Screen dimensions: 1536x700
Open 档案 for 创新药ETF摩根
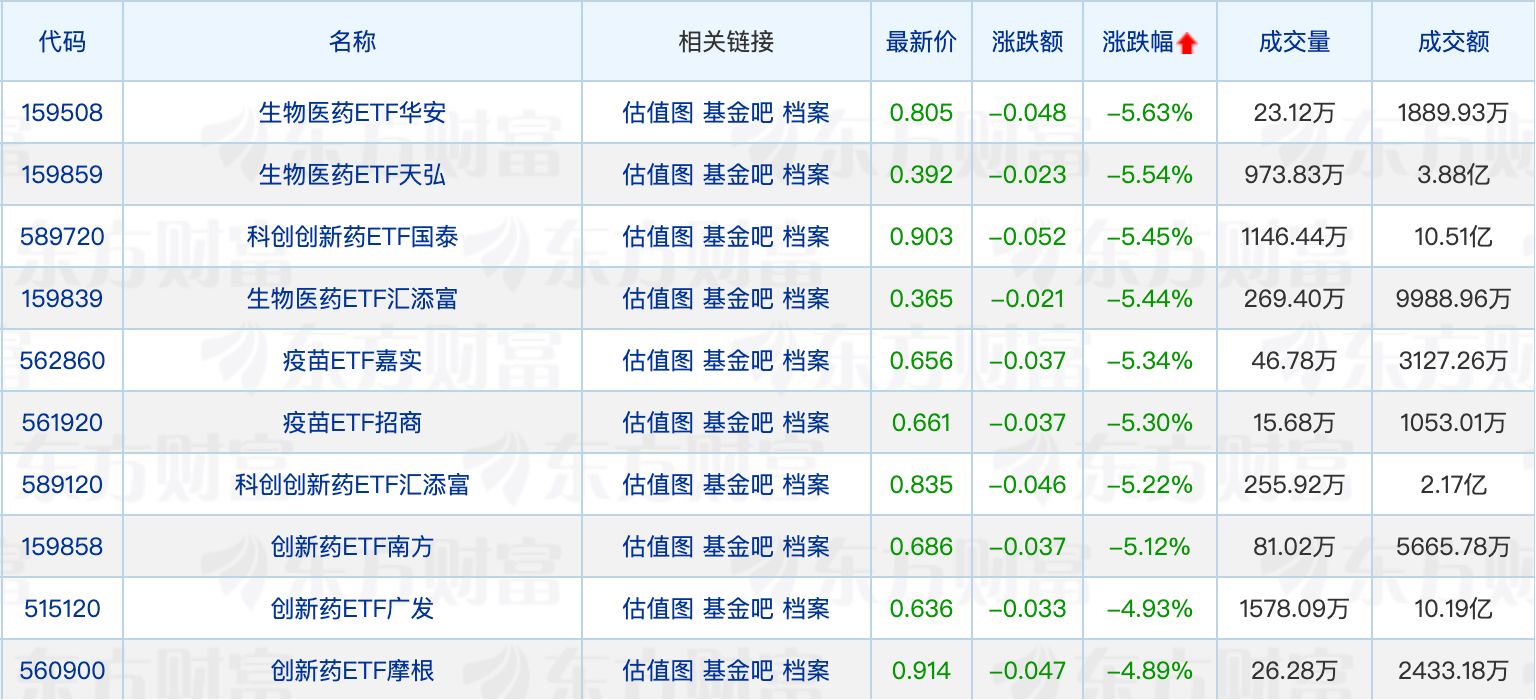tap(806, 671)
